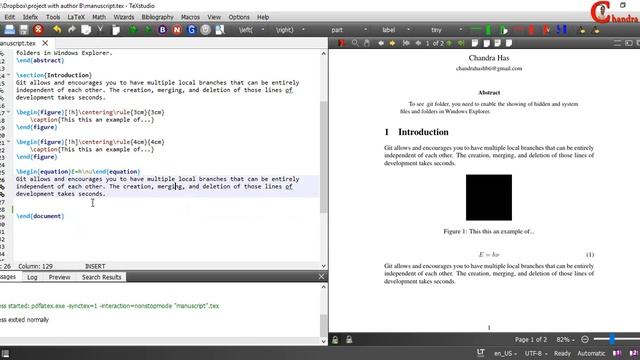Image resolution: width=640 pixels, height=360 pixels.
Task: Collapse the \section{Introduction} fold marker
Action: (9, 75)
